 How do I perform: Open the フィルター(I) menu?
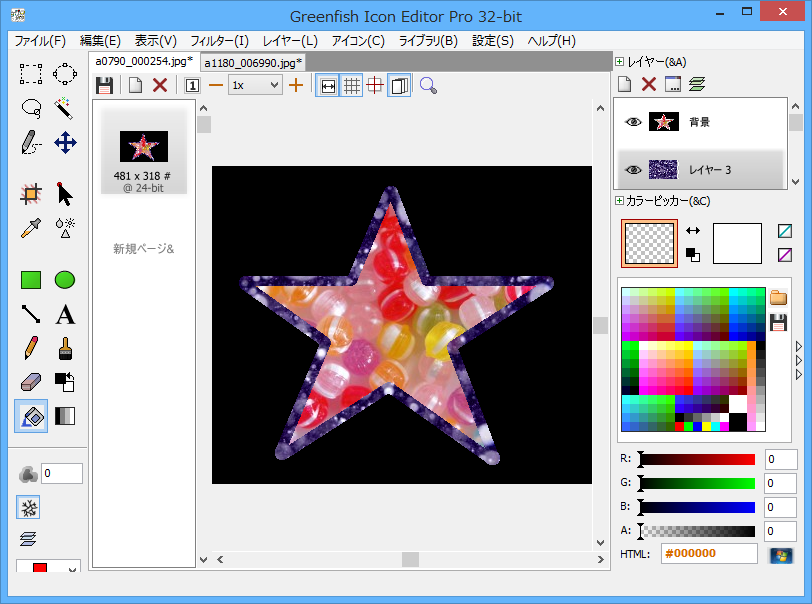[x=214, y=41]
